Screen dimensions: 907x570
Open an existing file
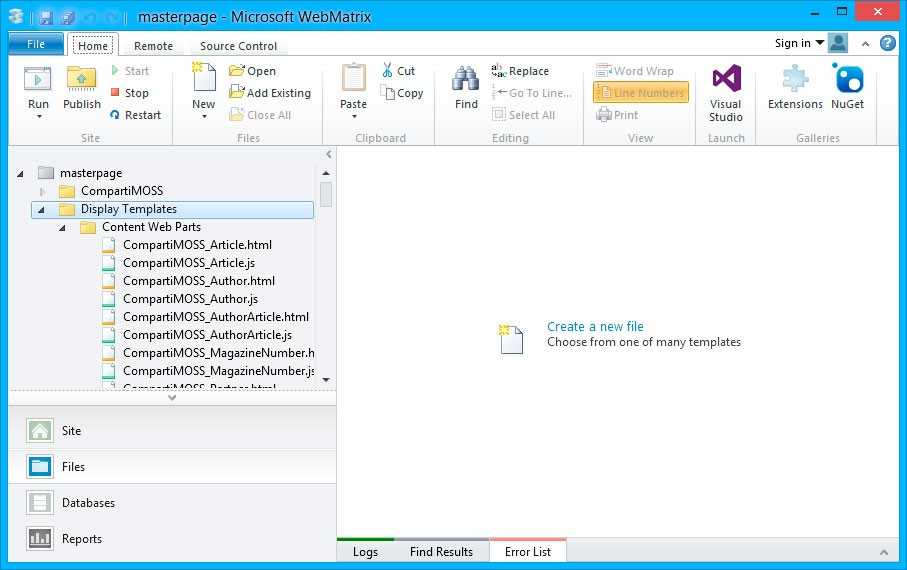(x=252, y=71)
